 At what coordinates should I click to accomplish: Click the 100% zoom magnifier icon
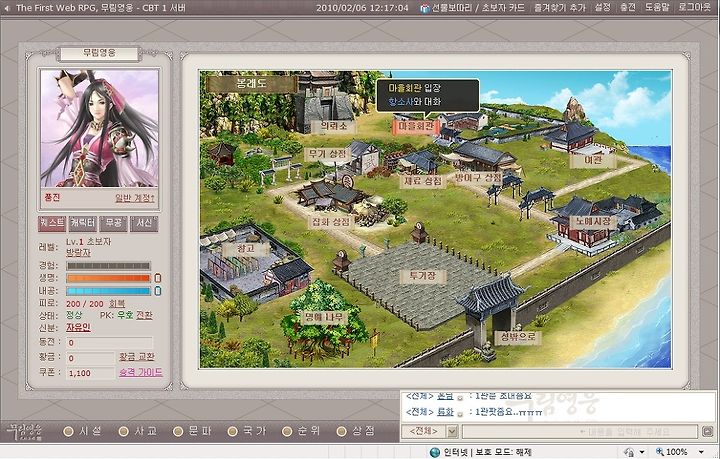(x=660, y=452)
